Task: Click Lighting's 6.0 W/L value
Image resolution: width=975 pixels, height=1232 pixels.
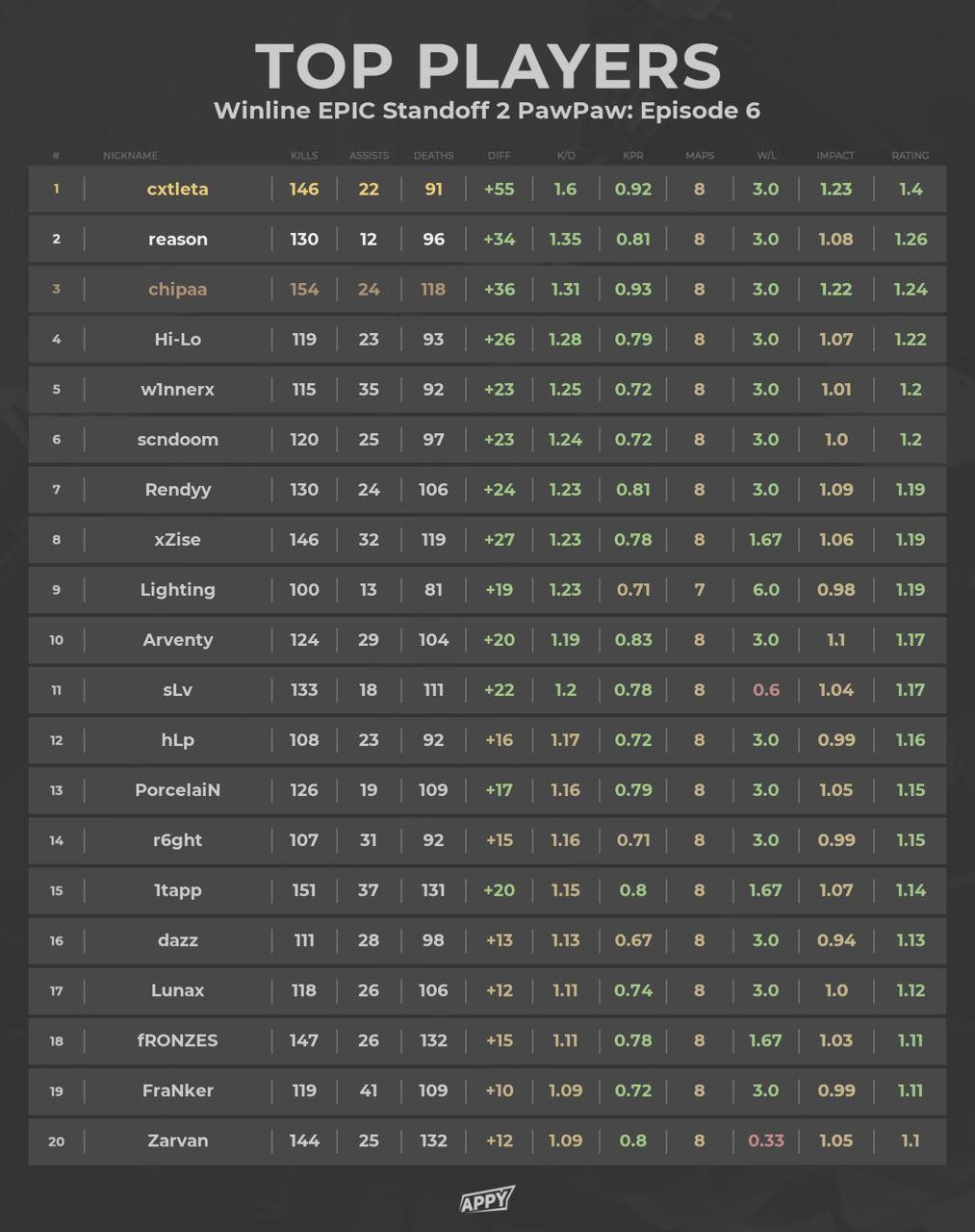Action: coord(765,590)
